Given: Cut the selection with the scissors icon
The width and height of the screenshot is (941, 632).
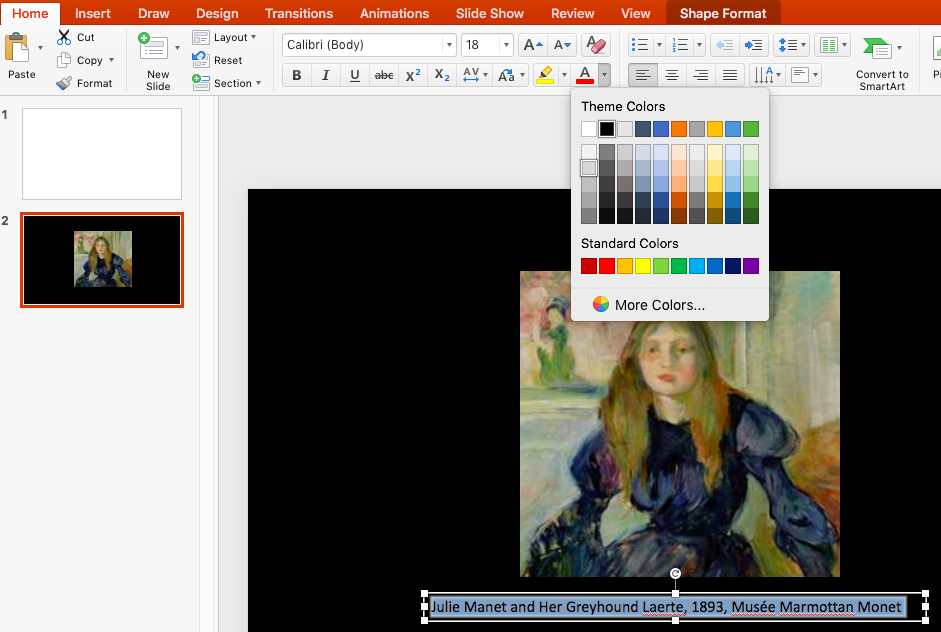Looking at the screenshot, I should click(x=64, y=37).
